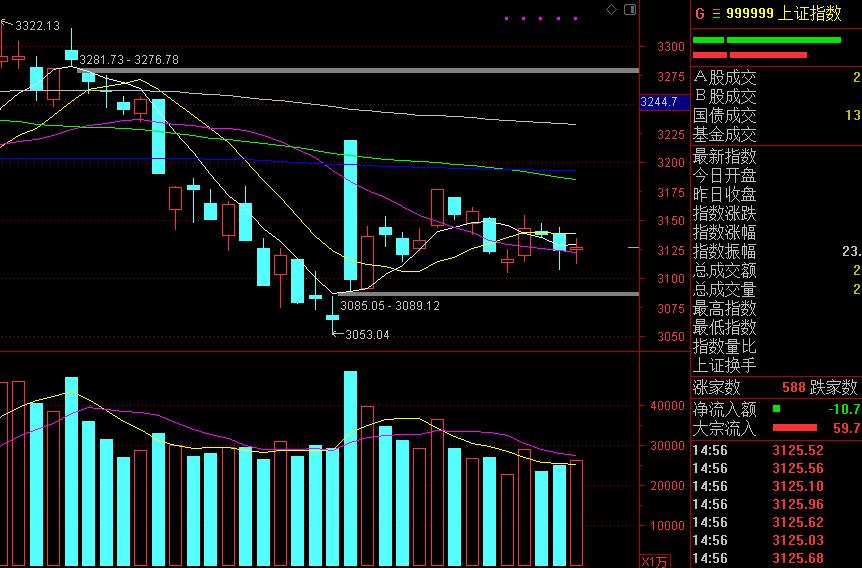The width and height of the screenshot is (862, 568).
Task: Select the tick row showing 3125.62
Action: [x=776, y=522]
